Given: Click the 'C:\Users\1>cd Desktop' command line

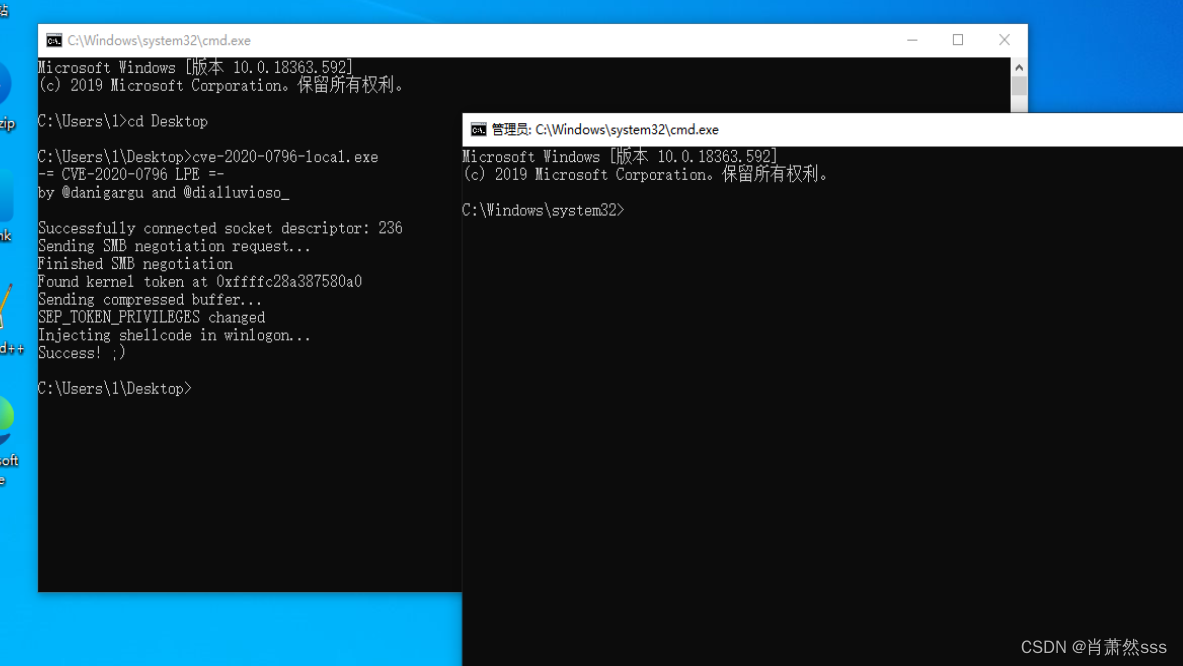Looking at the screenshot, I should click(x=123, y=121).
